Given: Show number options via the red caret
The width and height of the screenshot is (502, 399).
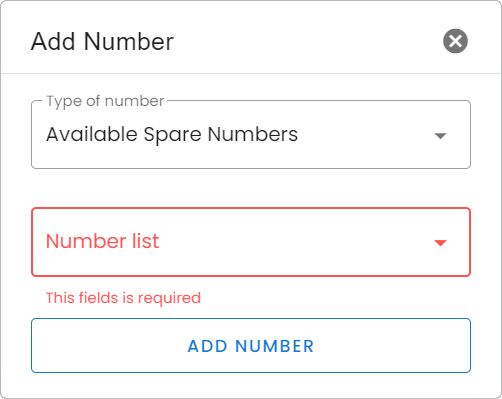Looking at the screenshot, I should point(440,243).
